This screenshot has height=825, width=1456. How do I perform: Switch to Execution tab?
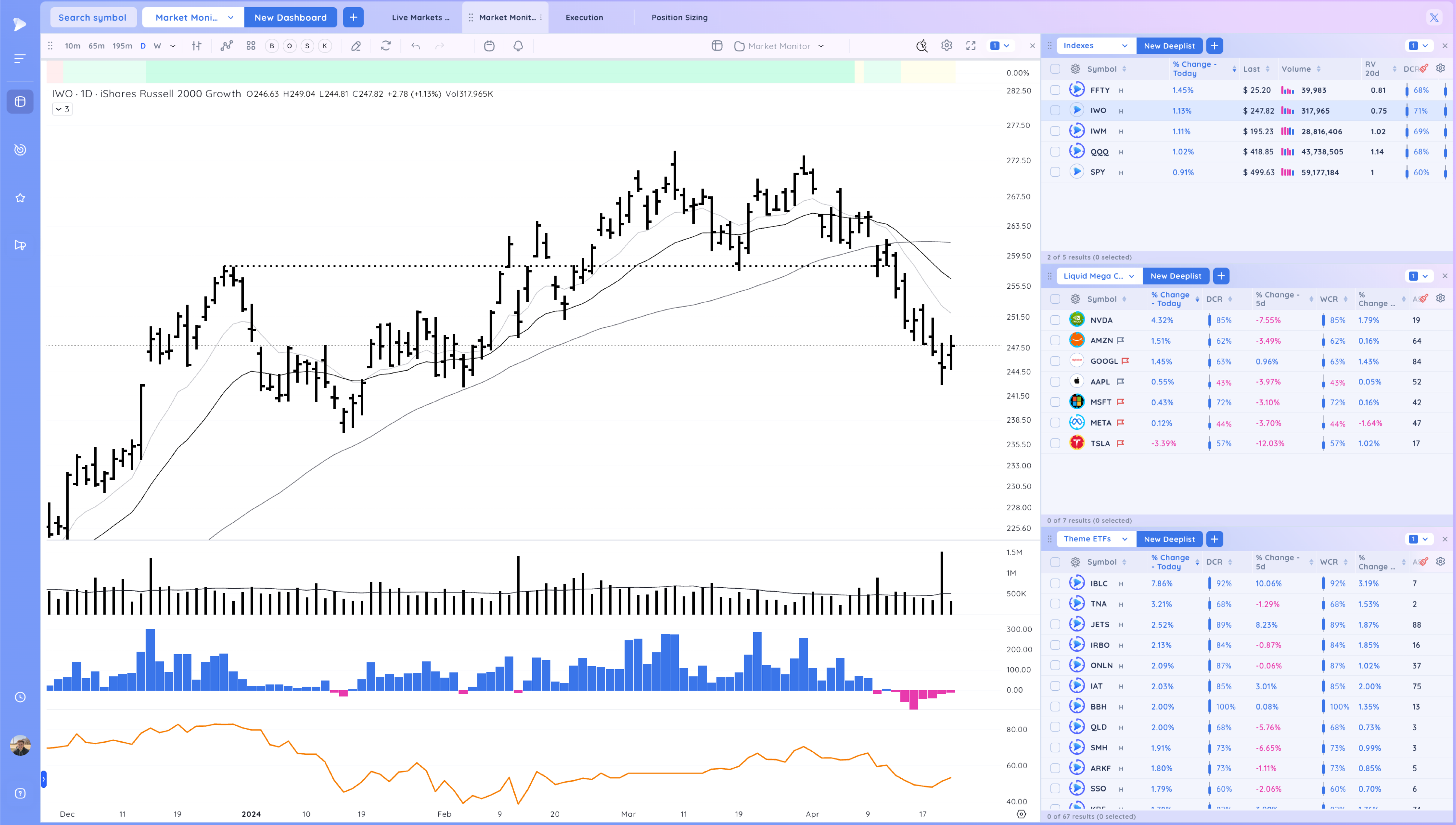pos(585,17)
